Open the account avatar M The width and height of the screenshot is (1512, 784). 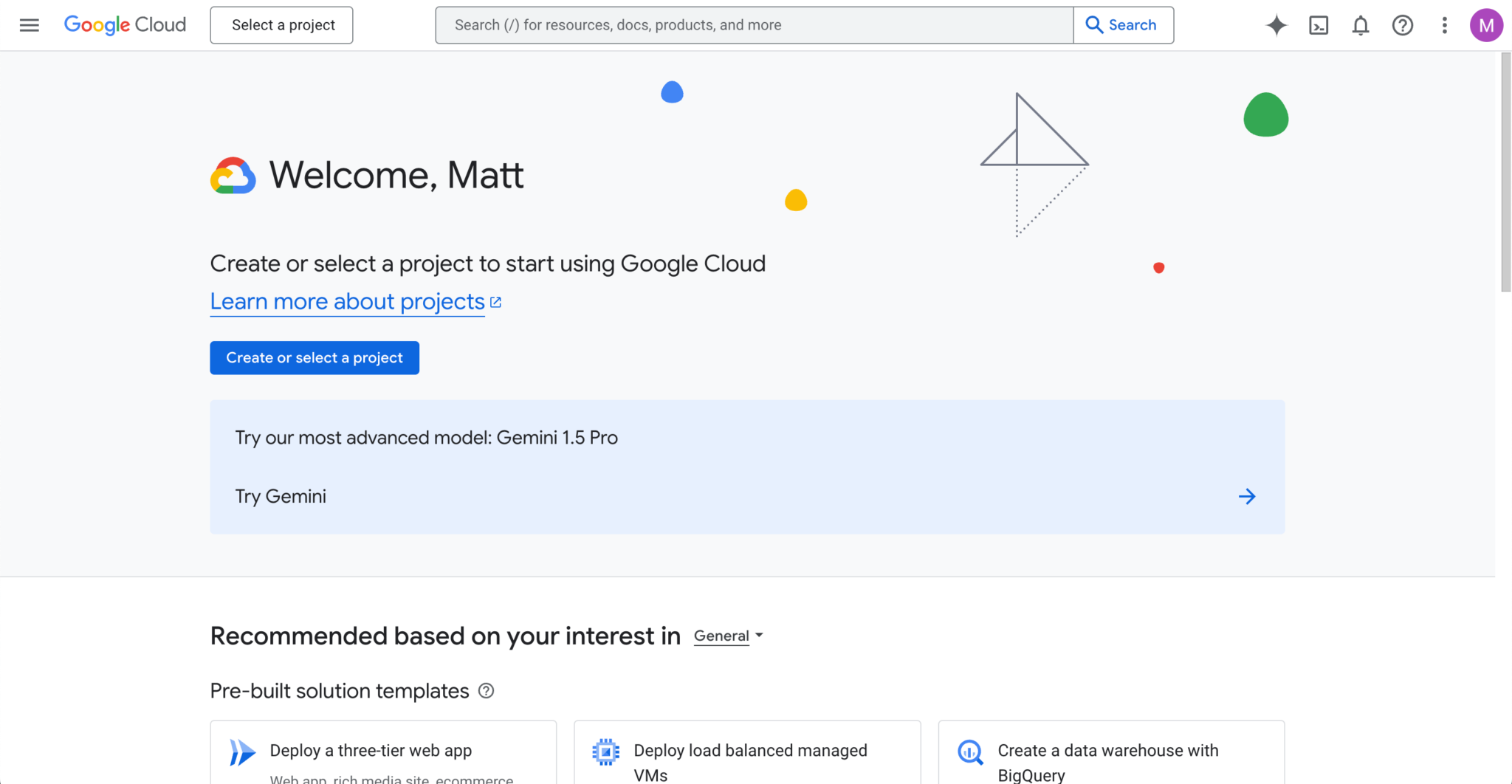coord(1486,25)
